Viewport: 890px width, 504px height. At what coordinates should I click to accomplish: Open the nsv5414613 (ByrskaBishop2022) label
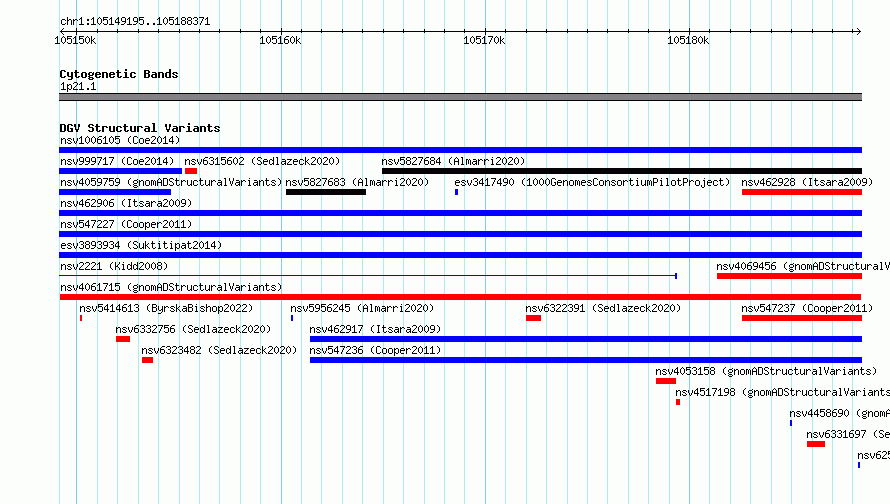click(x=166, y=308)
